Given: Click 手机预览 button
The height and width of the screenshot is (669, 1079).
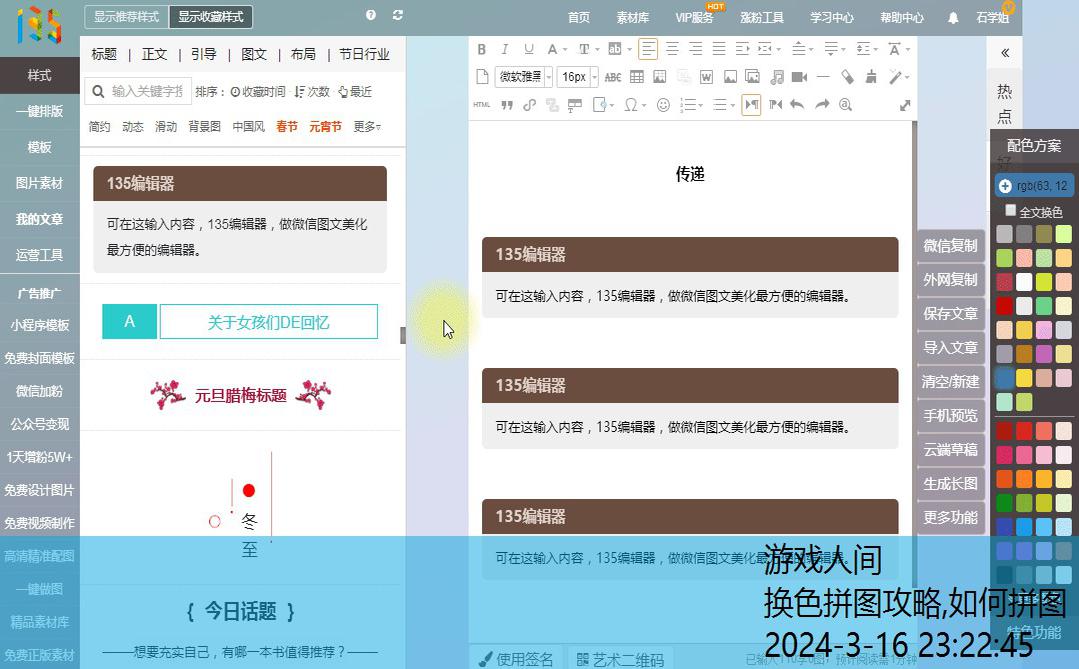Looking at the screenshot, I should tap(950, 416).
